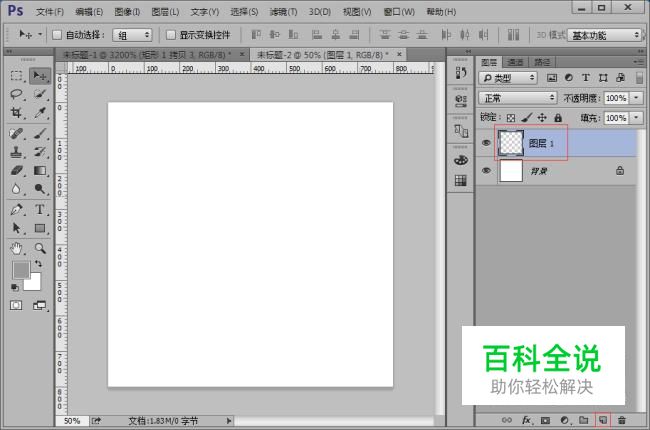The width and height of the screenshot is (650, 430).
Task: Select the Rectangle shape tool
Action: [x=40, y=228]
